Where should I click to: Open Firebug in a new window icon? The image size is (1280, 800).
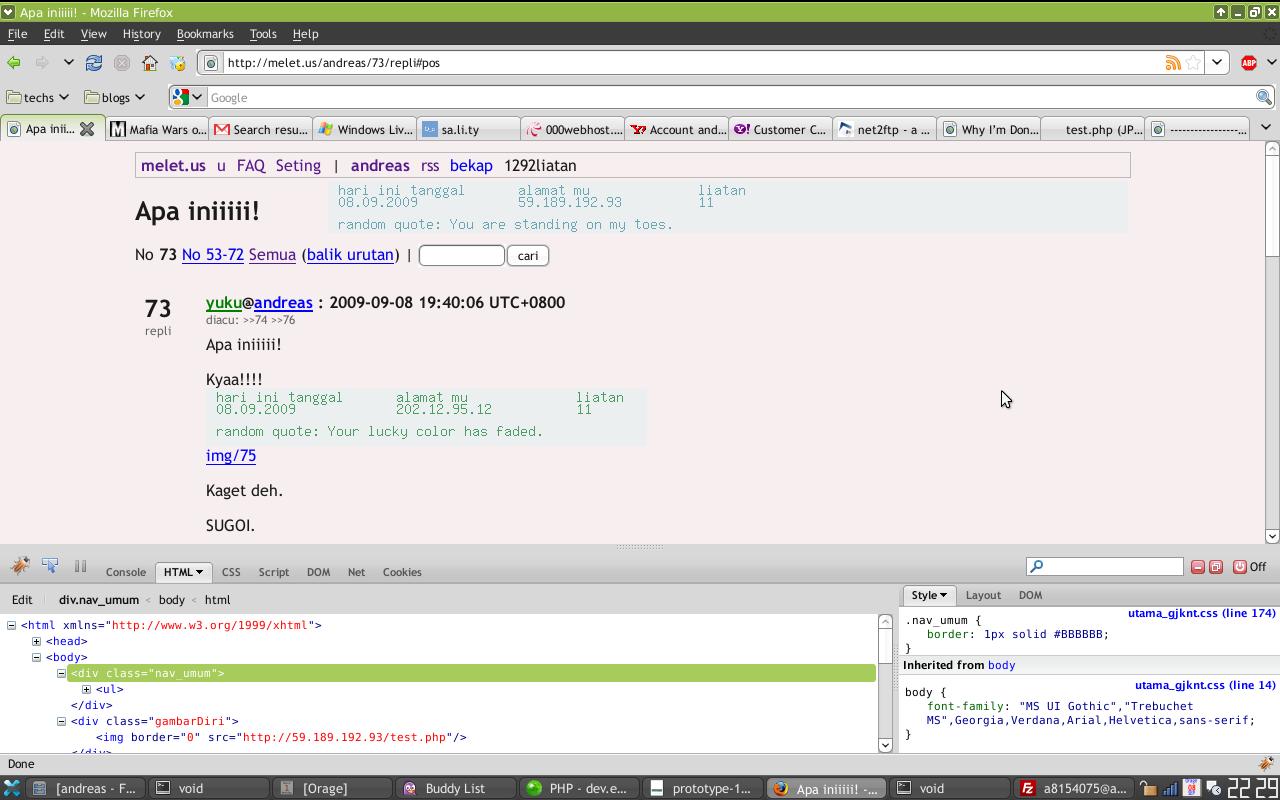click(1216, 567)
